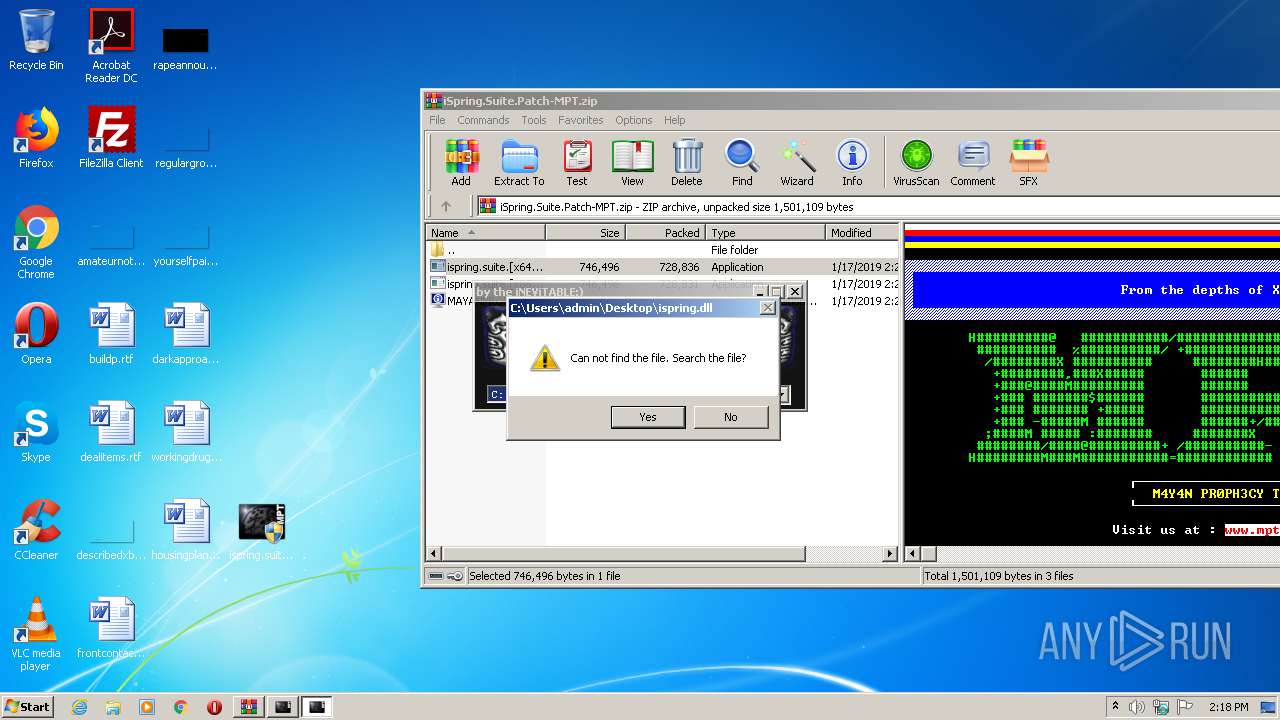Select the Skype desktop icon
Image resolution: width=1280 pixels, height=720 pixels.
(36, 432)
